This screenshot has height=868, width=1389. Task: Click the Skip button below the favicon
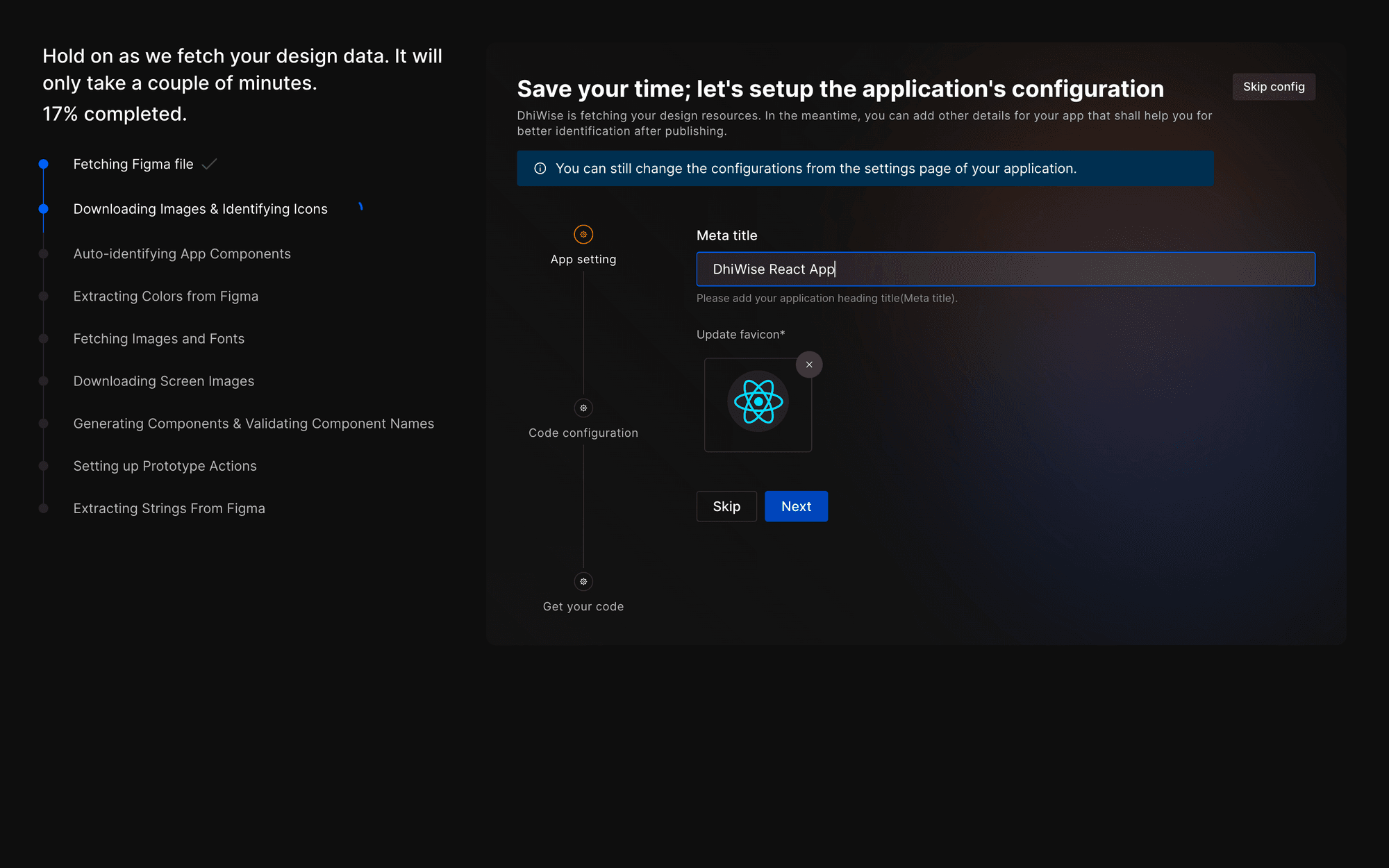tap(726, 506)
